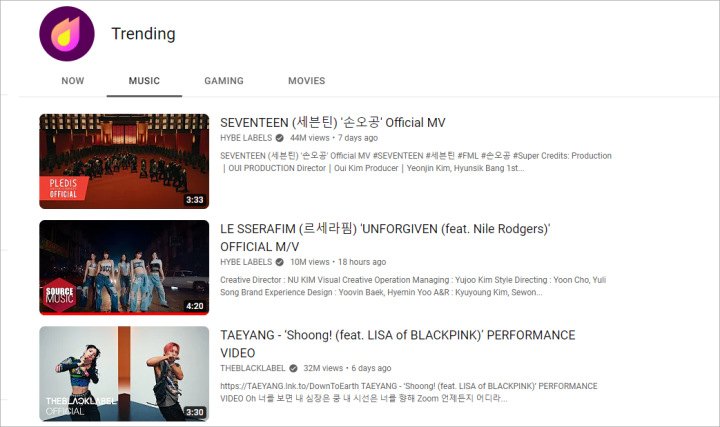The width and height of the screenshot is (720, 427).
Task: Visit HYBE LABELS channel under SEVENTEEN video
Action: (246, 138)
